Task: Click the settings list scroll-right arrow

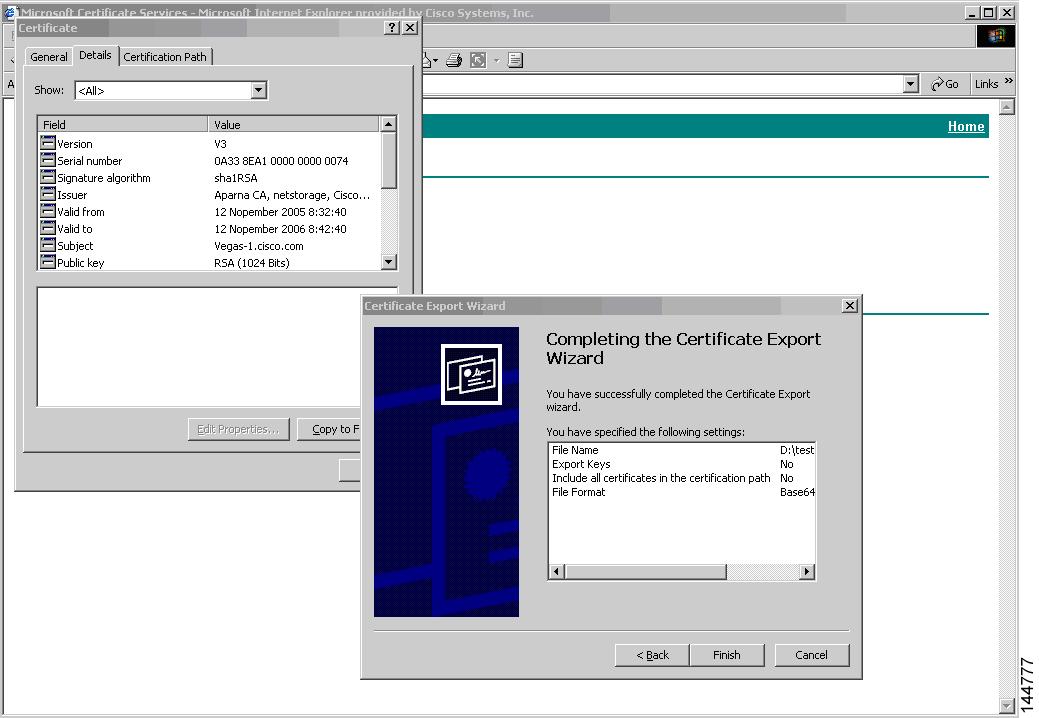Action: [x=806, y=572]
